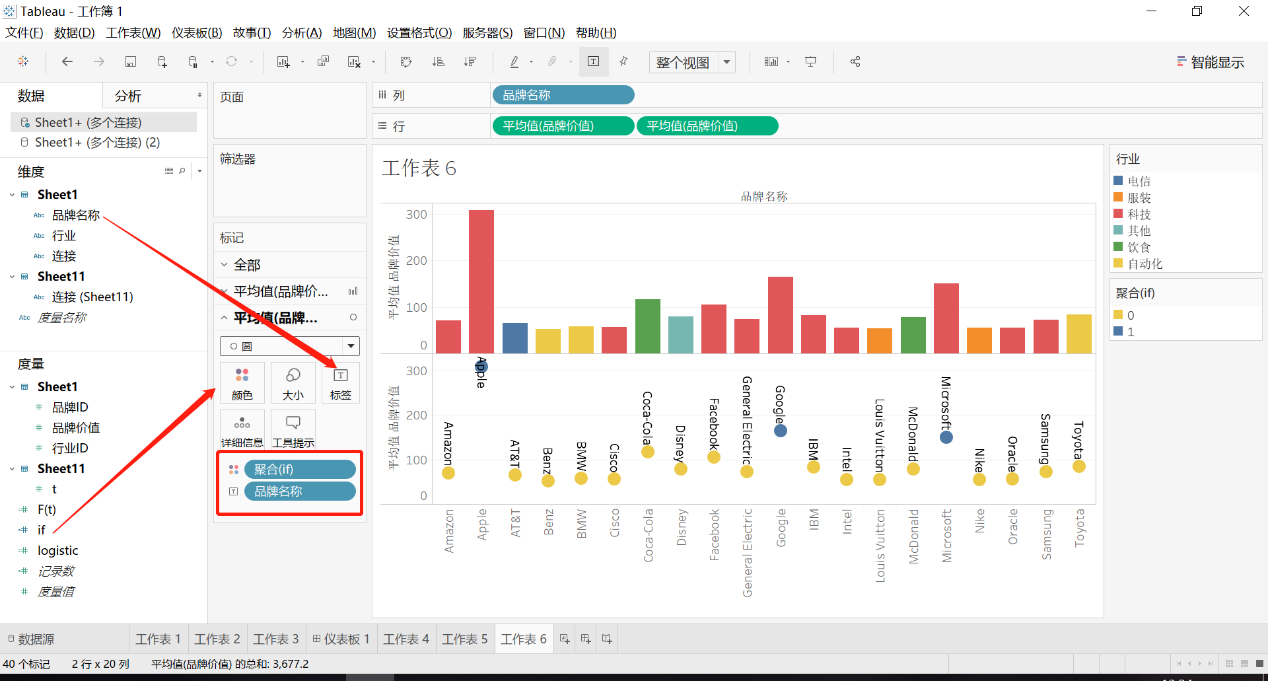Switch to the 分析 pane tab
The width and height of the screenshot is (1268, 681).
128,96
